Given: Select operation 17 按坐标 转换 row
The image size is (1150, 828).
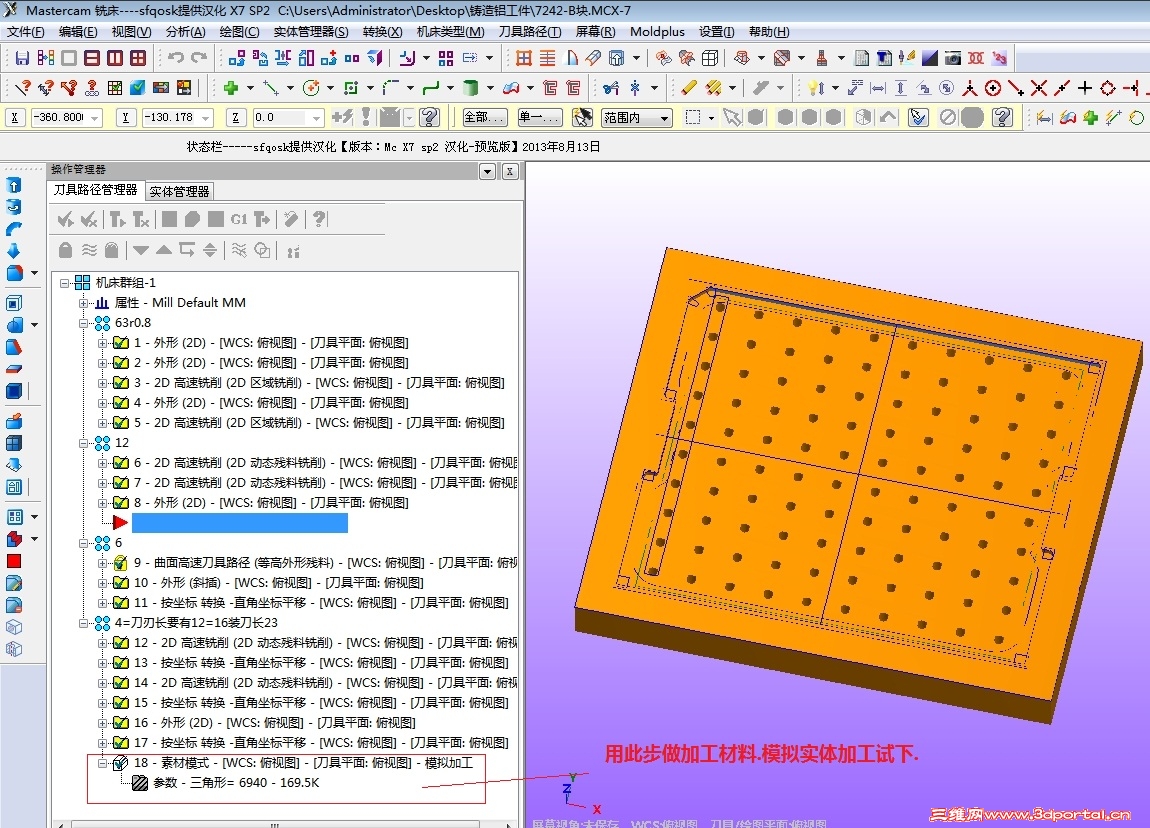Looking at the screenshot, I should tap(321, 742).
